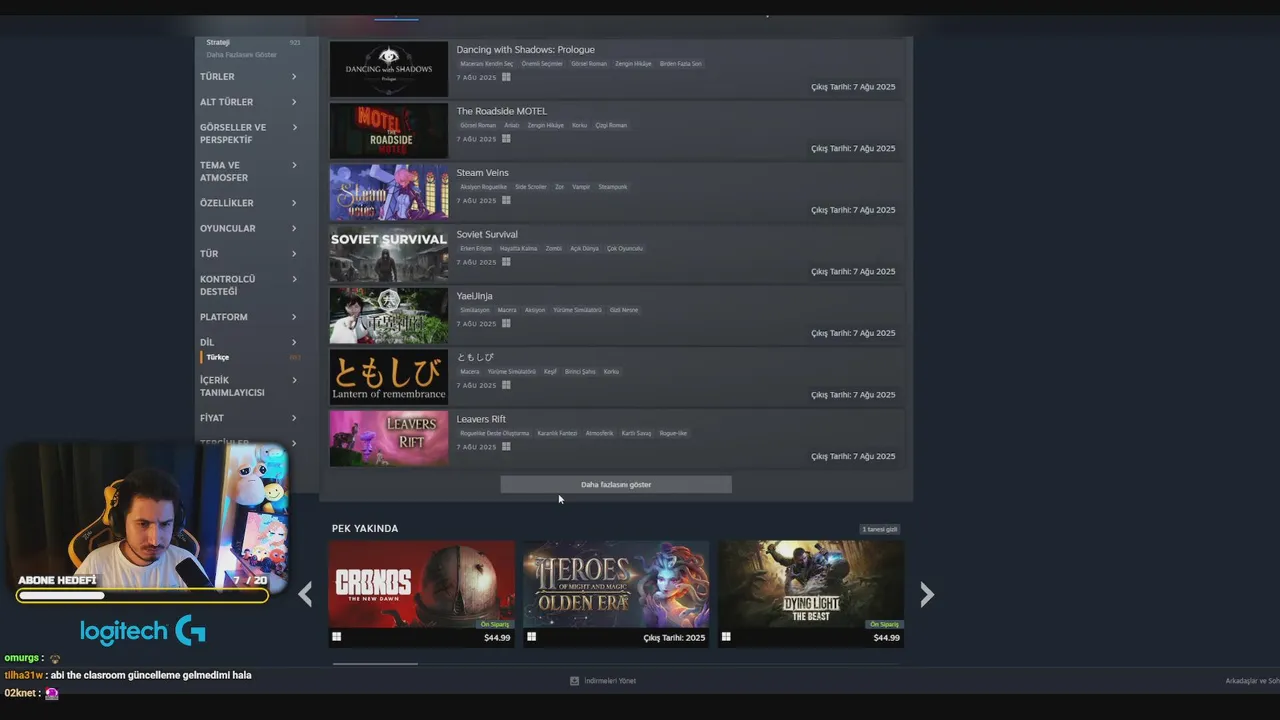This screenshot has width=1280, height=720.
Task: Expand the TÜR filter section
Action: click(x=249, y=254)
